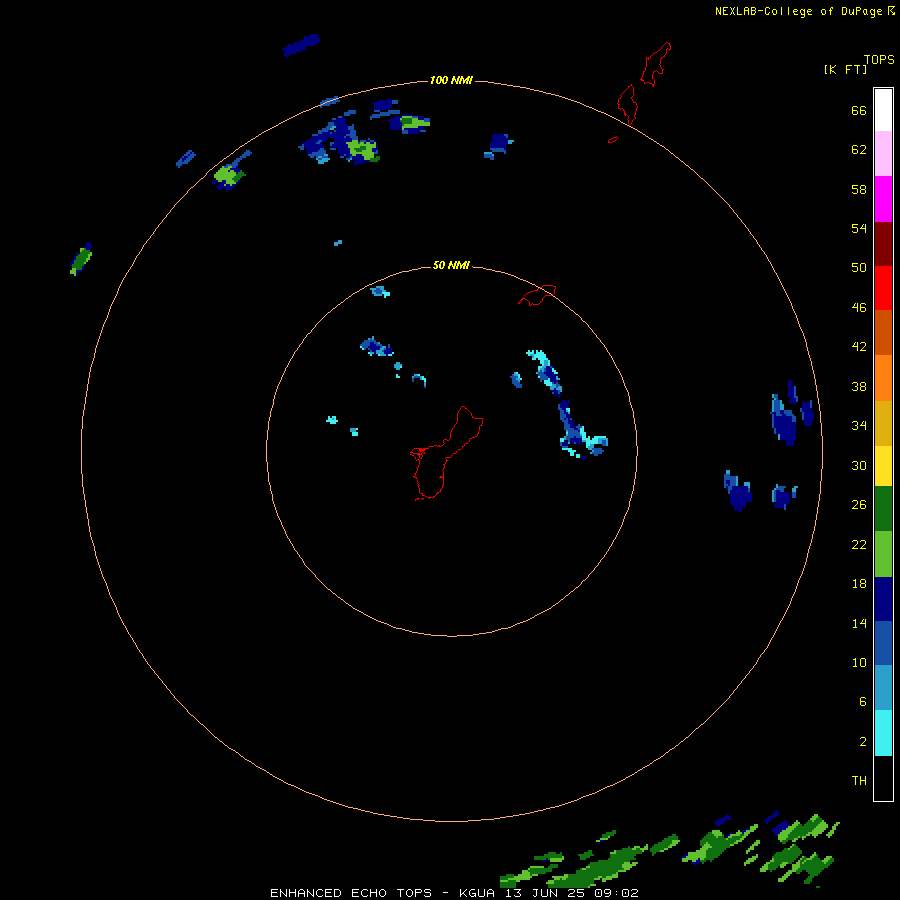Click the topmost red island outline
The image size is (900, 900).
(x=655, y=64)
